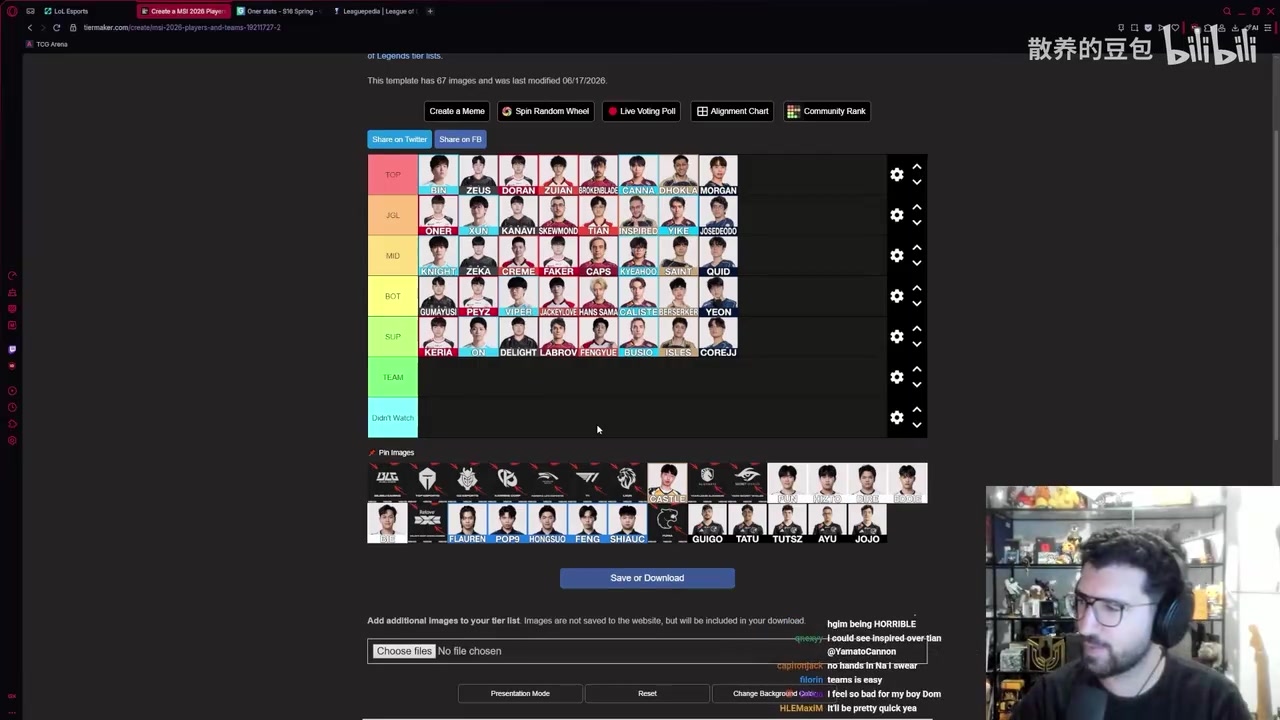Open the Alignment Chart option
1280x720 pixels.
tap(733, 111)
